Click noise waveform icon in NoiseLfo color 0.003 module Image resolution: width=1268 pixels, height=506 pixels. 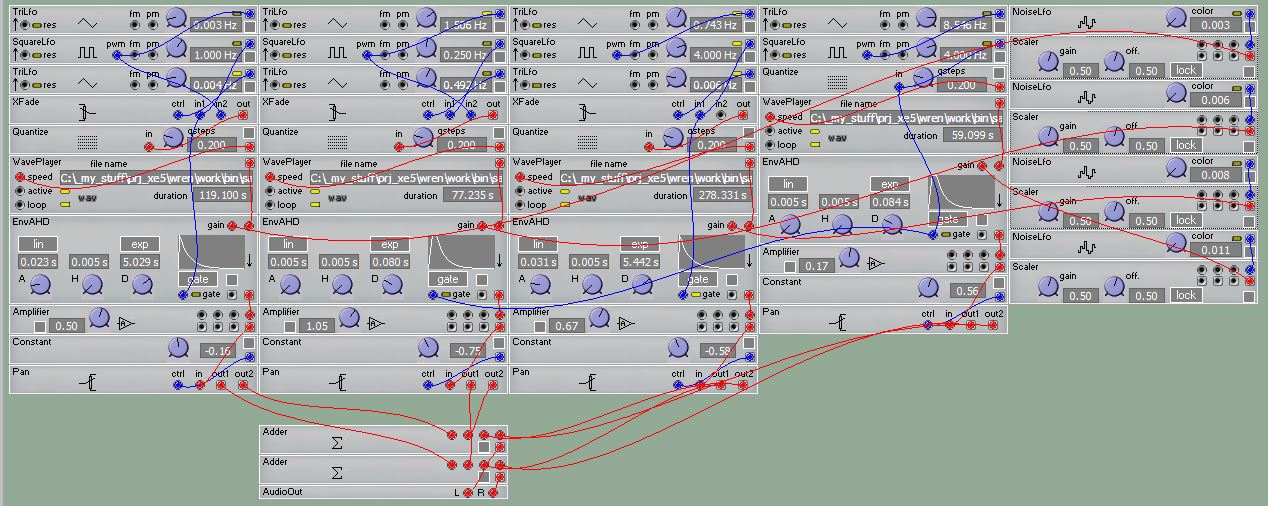[x=1087, y=22]
